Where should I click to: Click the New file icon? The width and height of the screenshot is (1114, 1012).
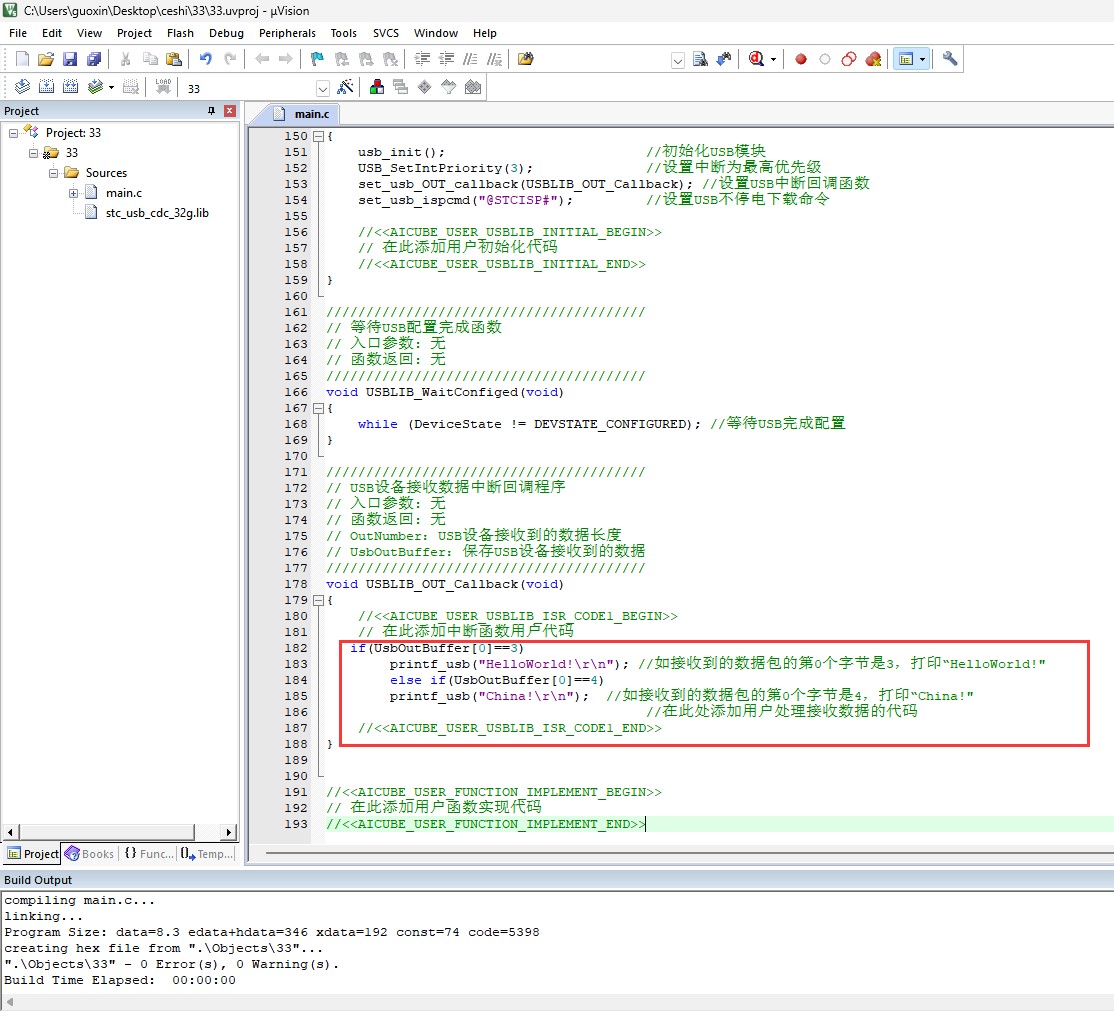coord(22,59)
